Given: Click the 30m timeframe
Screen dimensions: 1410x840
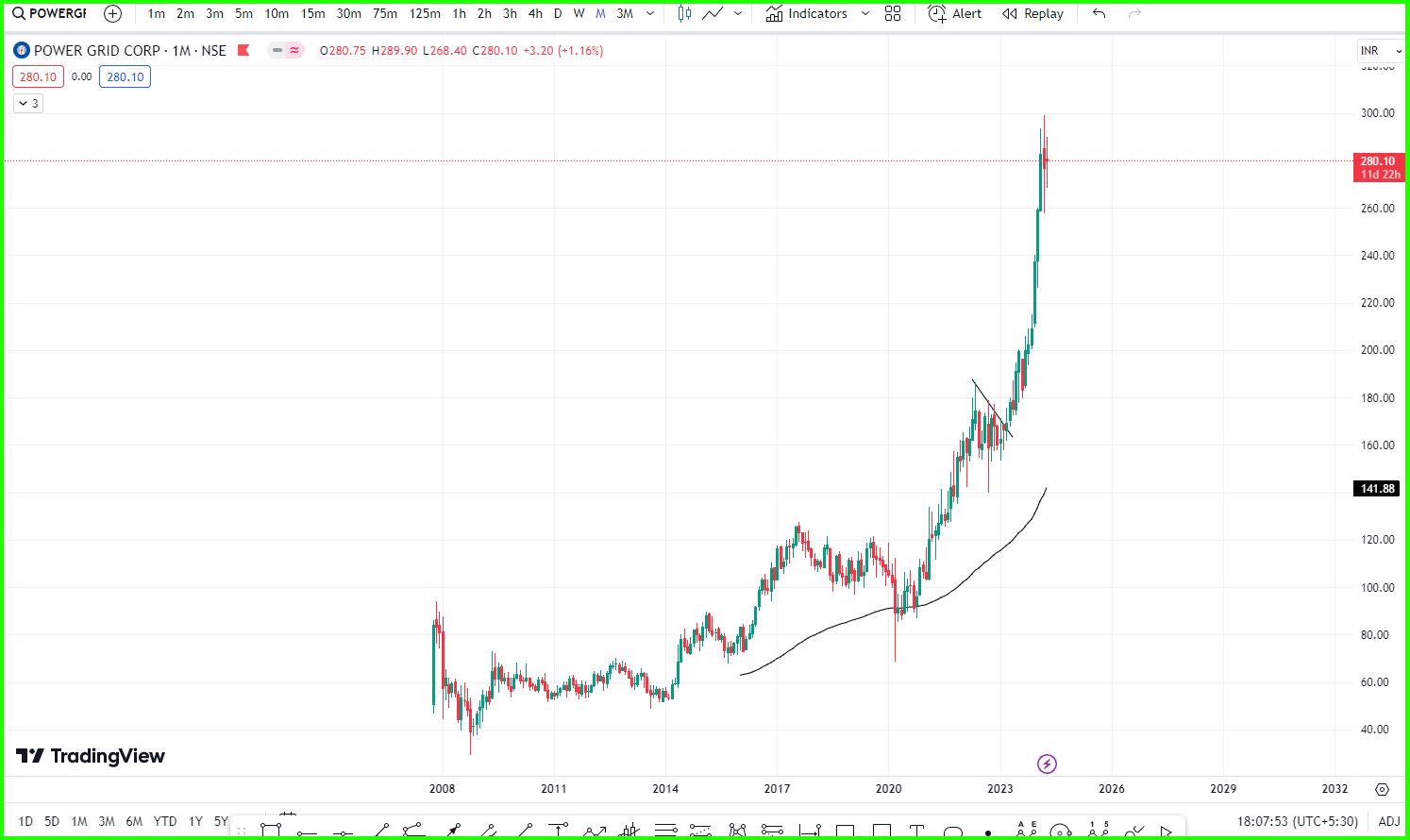Looking at the screenshot, I should pos(348,13).
